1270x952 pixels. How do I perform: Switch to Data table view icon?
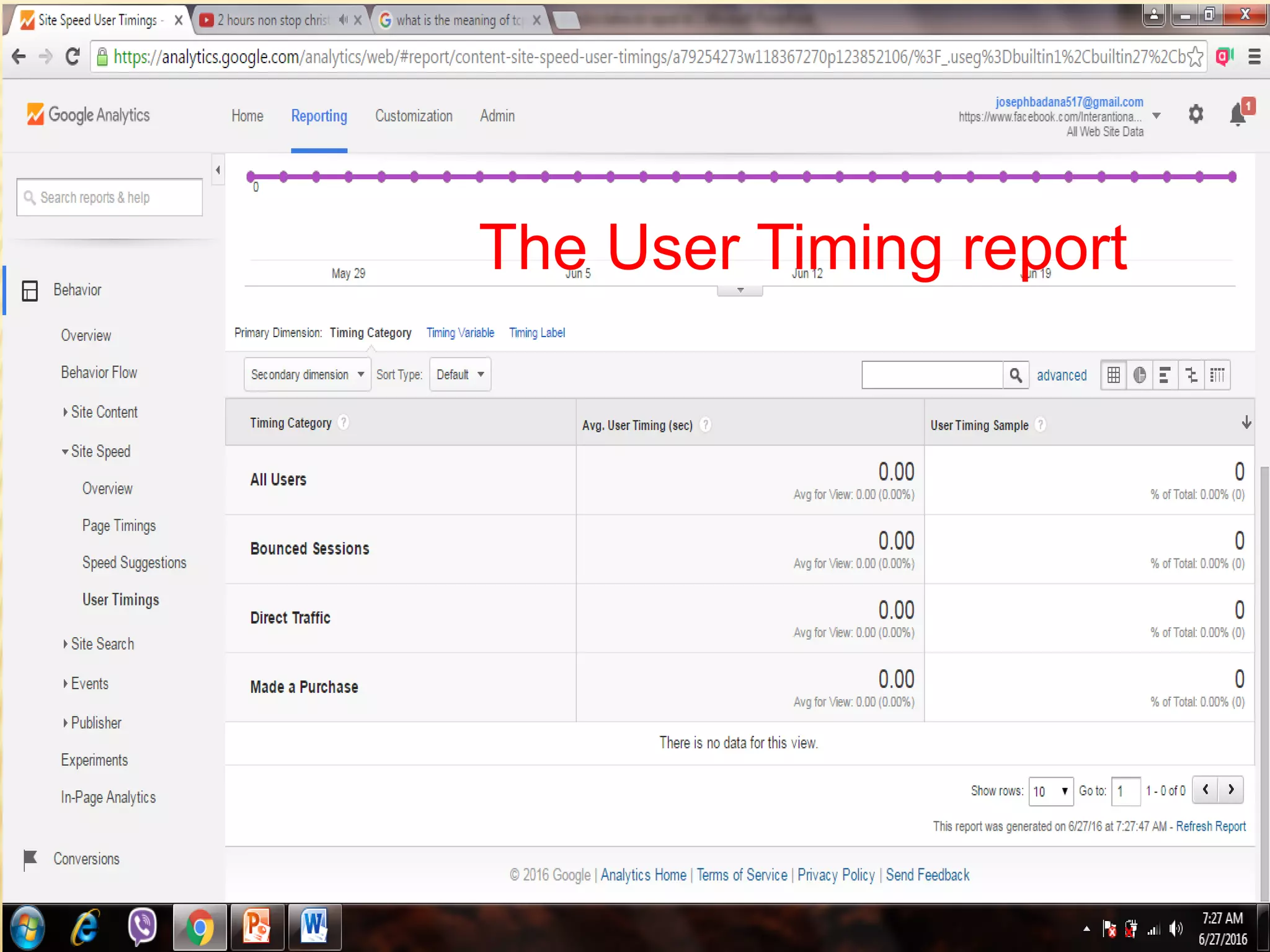coord(1114,375)
